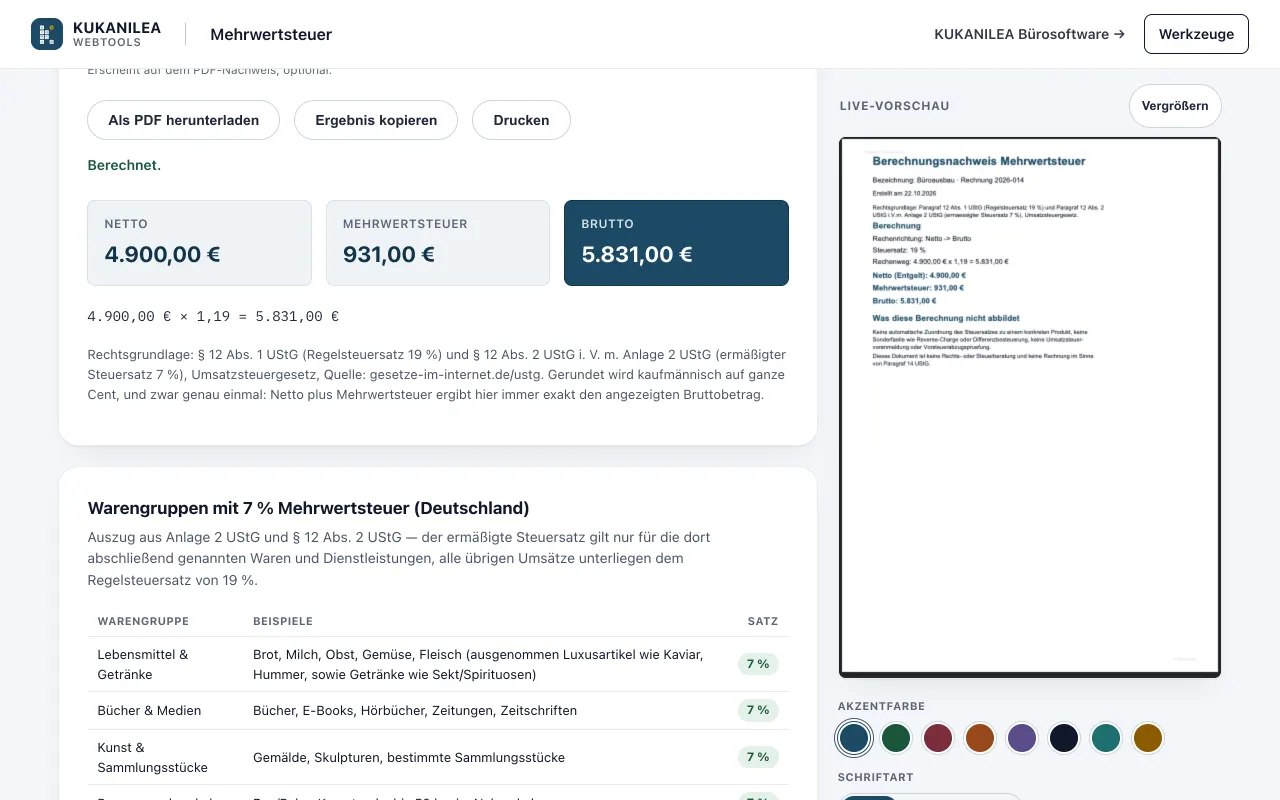This screenshot has height=800, width=1280.
Task: Click the 'Bücher & Medien' table row label
Action: click(149, 710)
